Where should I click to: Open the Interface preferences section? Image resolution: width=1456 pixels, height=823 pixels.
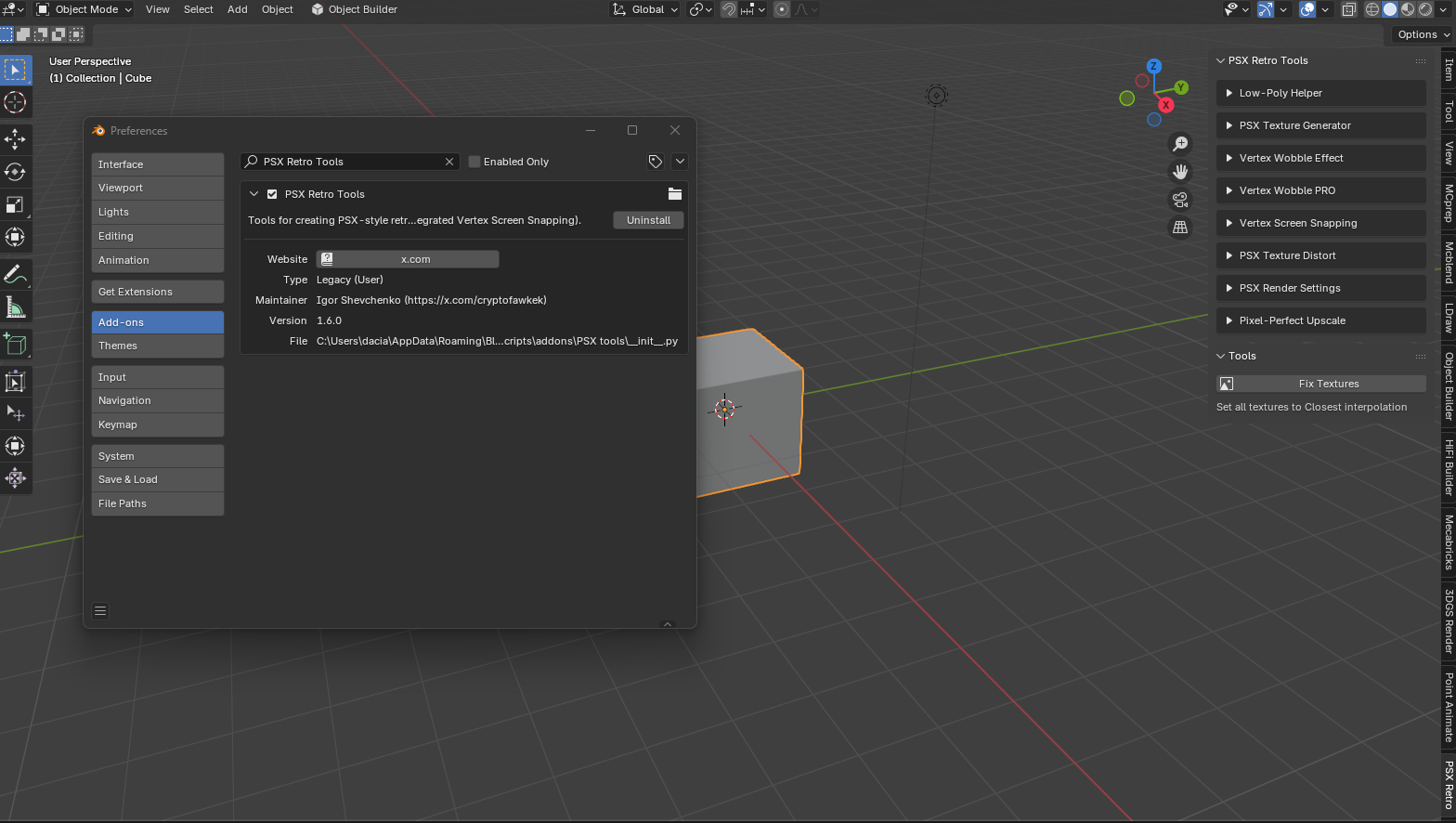pos(158,164)
